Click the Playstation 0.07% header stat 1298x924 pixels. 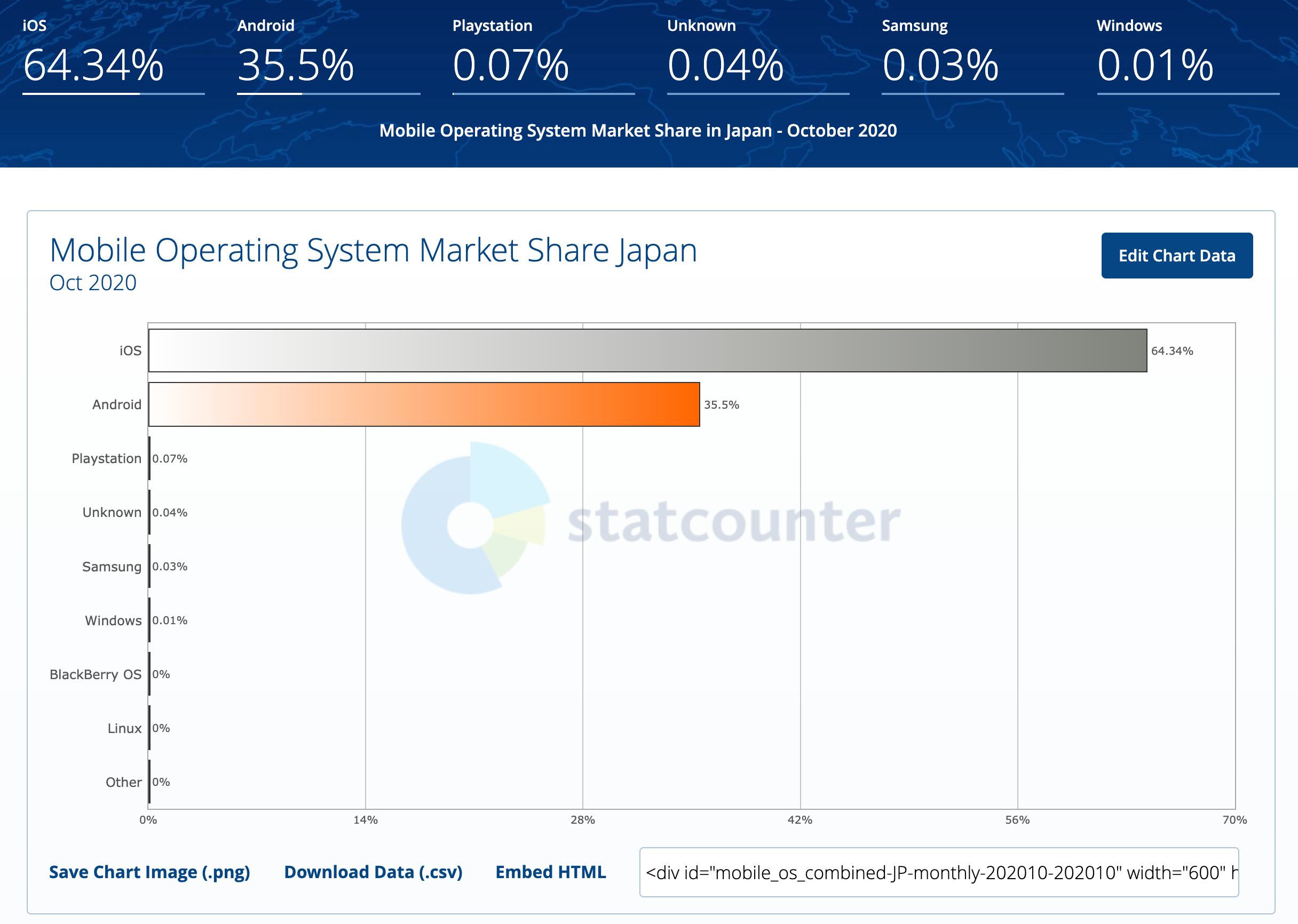543,56
